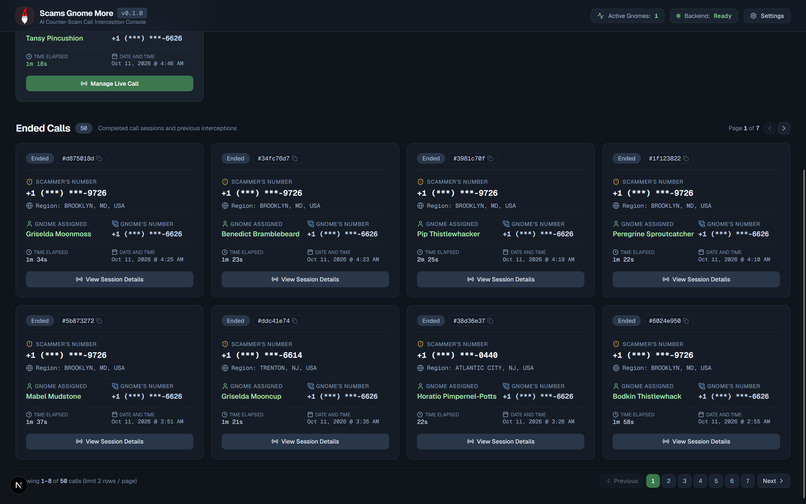The width and height of the screenshot is (806, 504).
Task: Click the gnome person icon beside Pip Thistlewhacker
Action: coord(420,224)
